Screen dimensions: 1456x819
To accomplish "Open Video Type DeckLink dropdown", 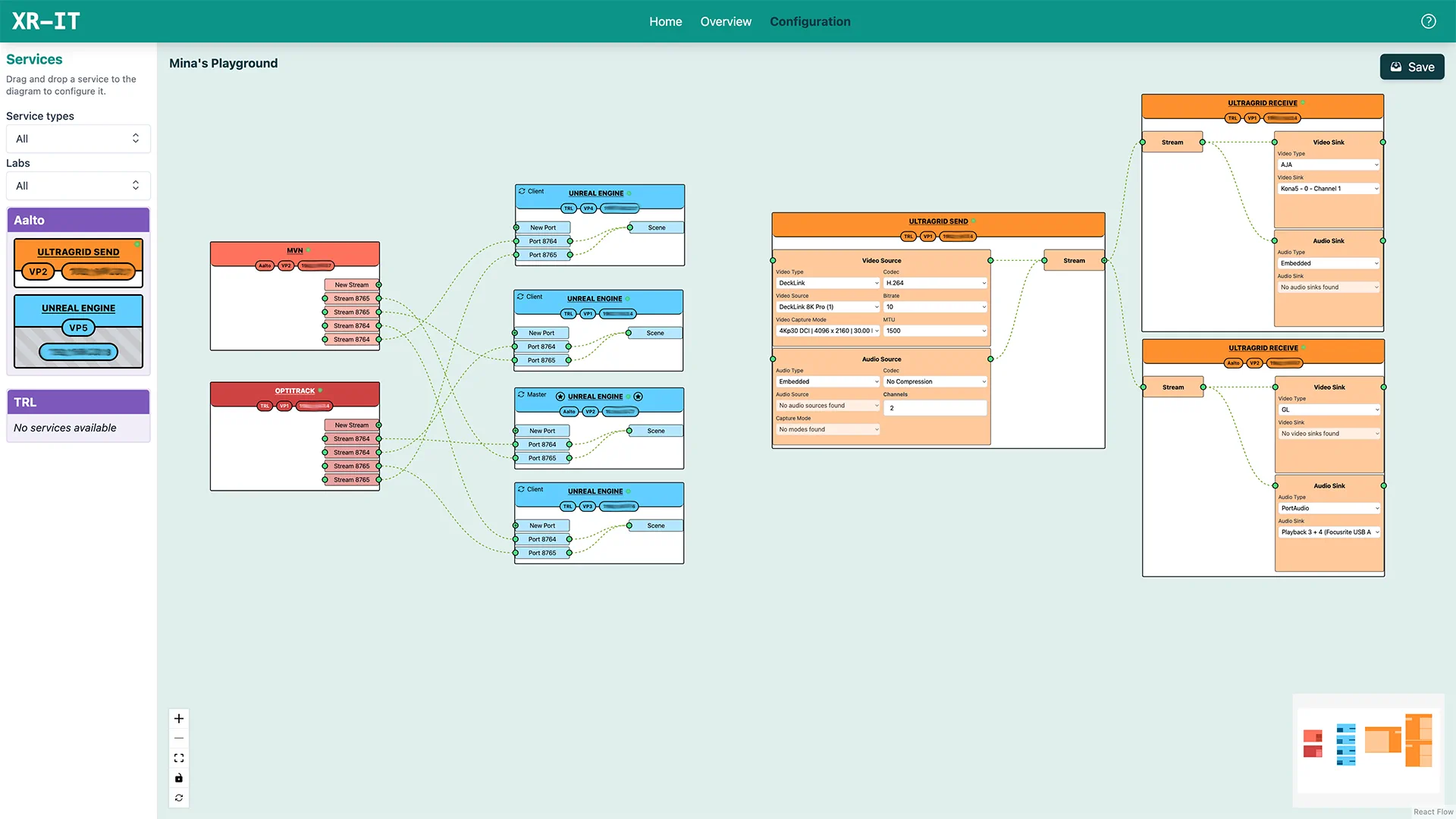I will [x=828, y=283].
